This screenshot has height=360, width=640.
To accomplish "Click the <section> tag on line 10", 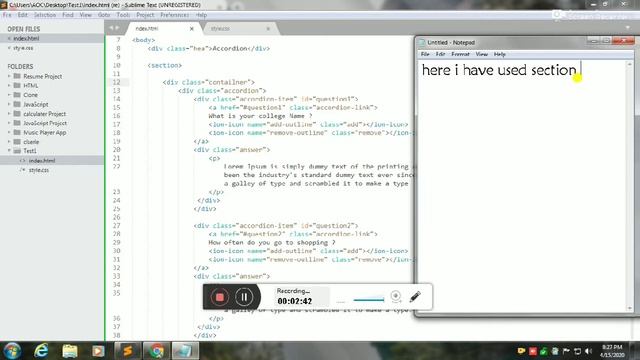I will [164, 65].
